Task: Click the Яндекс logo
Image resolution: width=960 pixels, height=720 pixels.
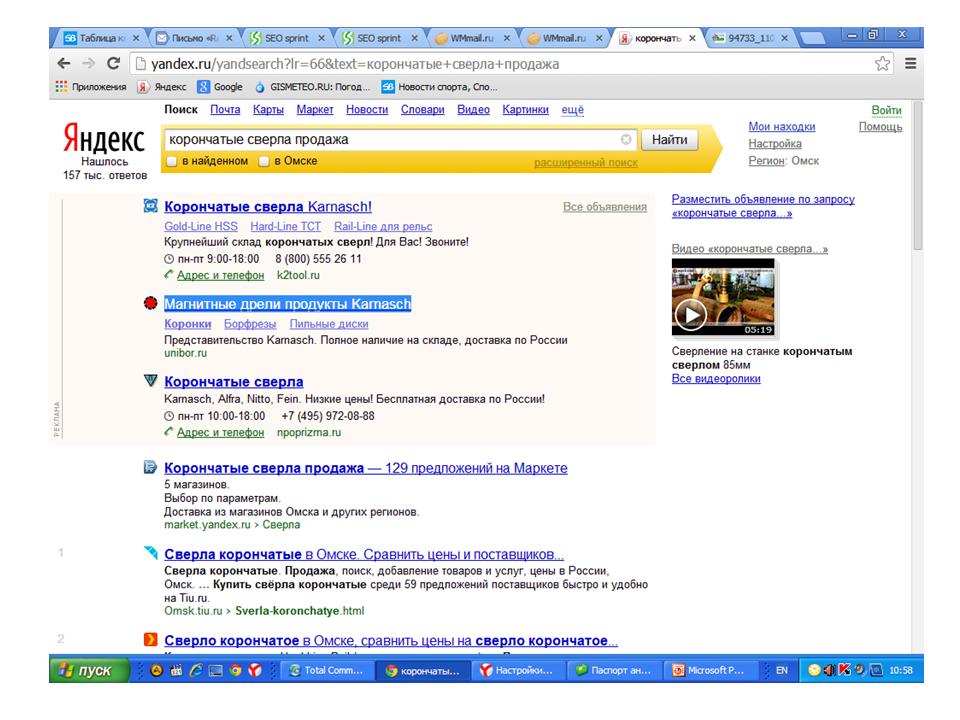Action: (x=103, y=139)
